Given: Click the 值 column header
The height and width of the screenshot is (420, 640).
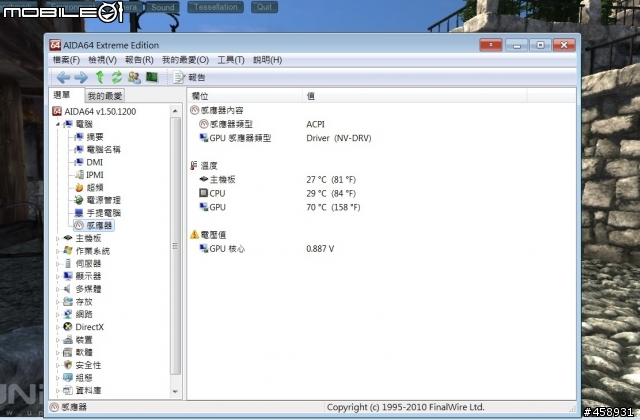Looking at the screenshot, I should point(415,96).
